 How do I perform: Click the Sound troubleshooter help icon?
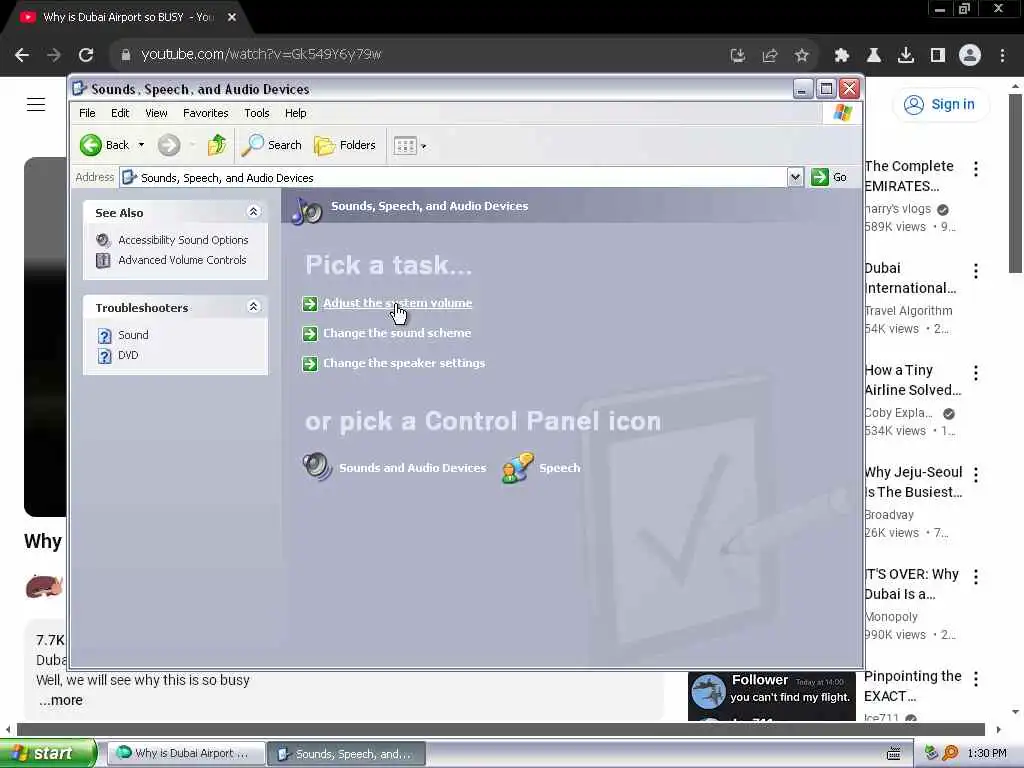[104, 336]
